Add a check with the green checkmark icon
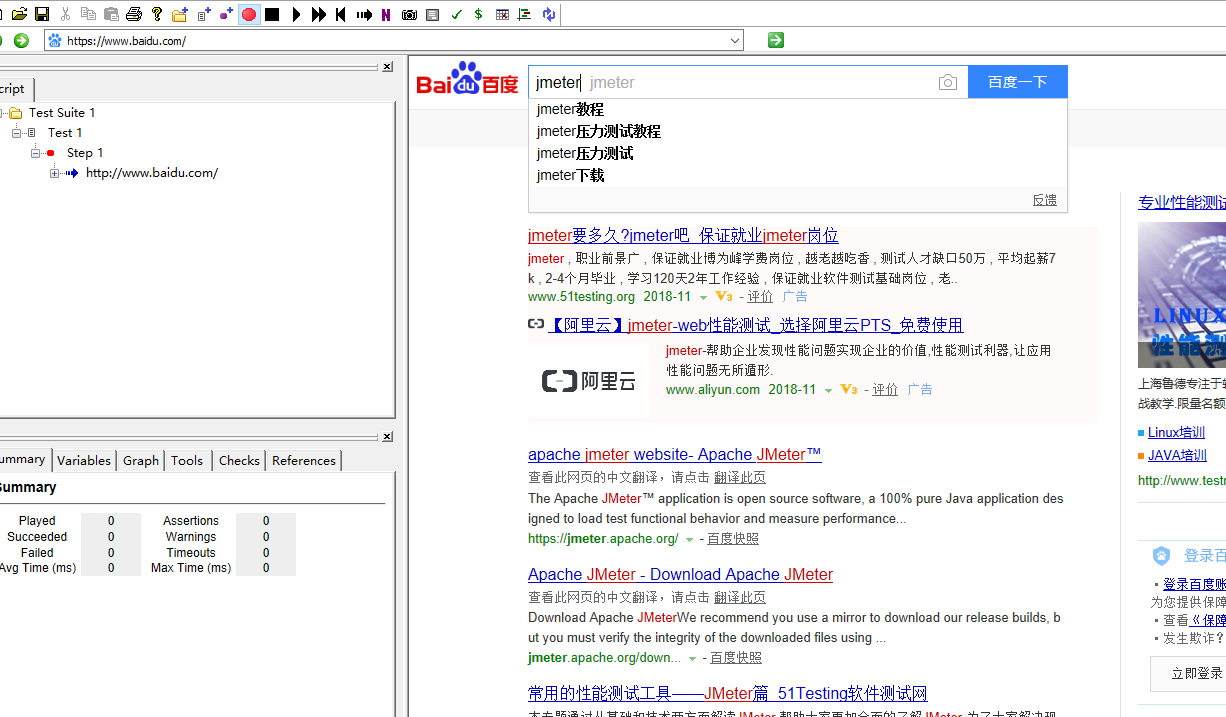This screenshot has width=1226, height=717. pos(456,14)
